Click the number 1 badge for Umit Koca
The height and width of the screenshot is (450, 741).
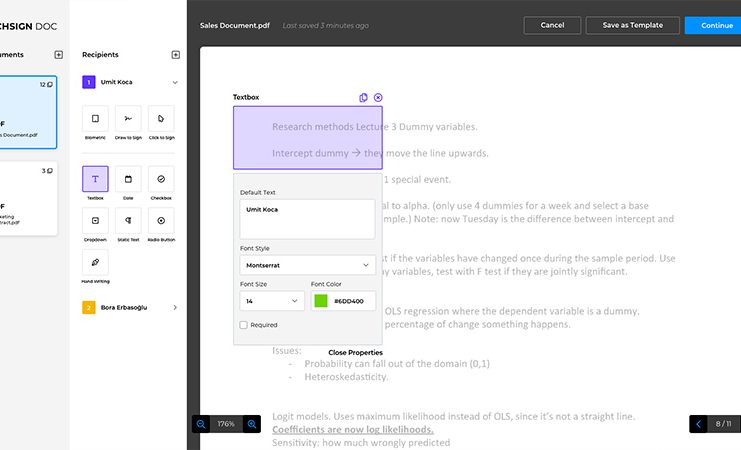[89, 82]
